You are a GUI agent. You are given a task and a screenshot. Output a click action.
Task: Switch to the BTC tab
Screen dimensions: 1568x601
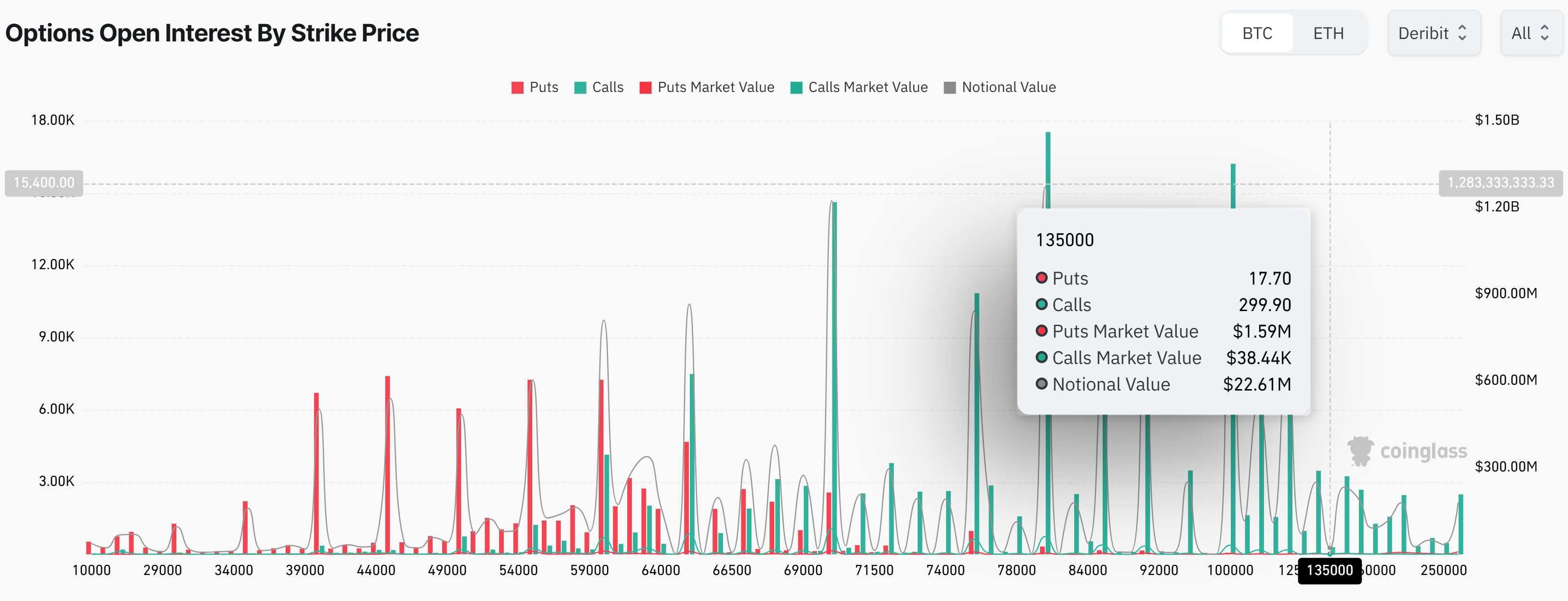point(1257,33)
